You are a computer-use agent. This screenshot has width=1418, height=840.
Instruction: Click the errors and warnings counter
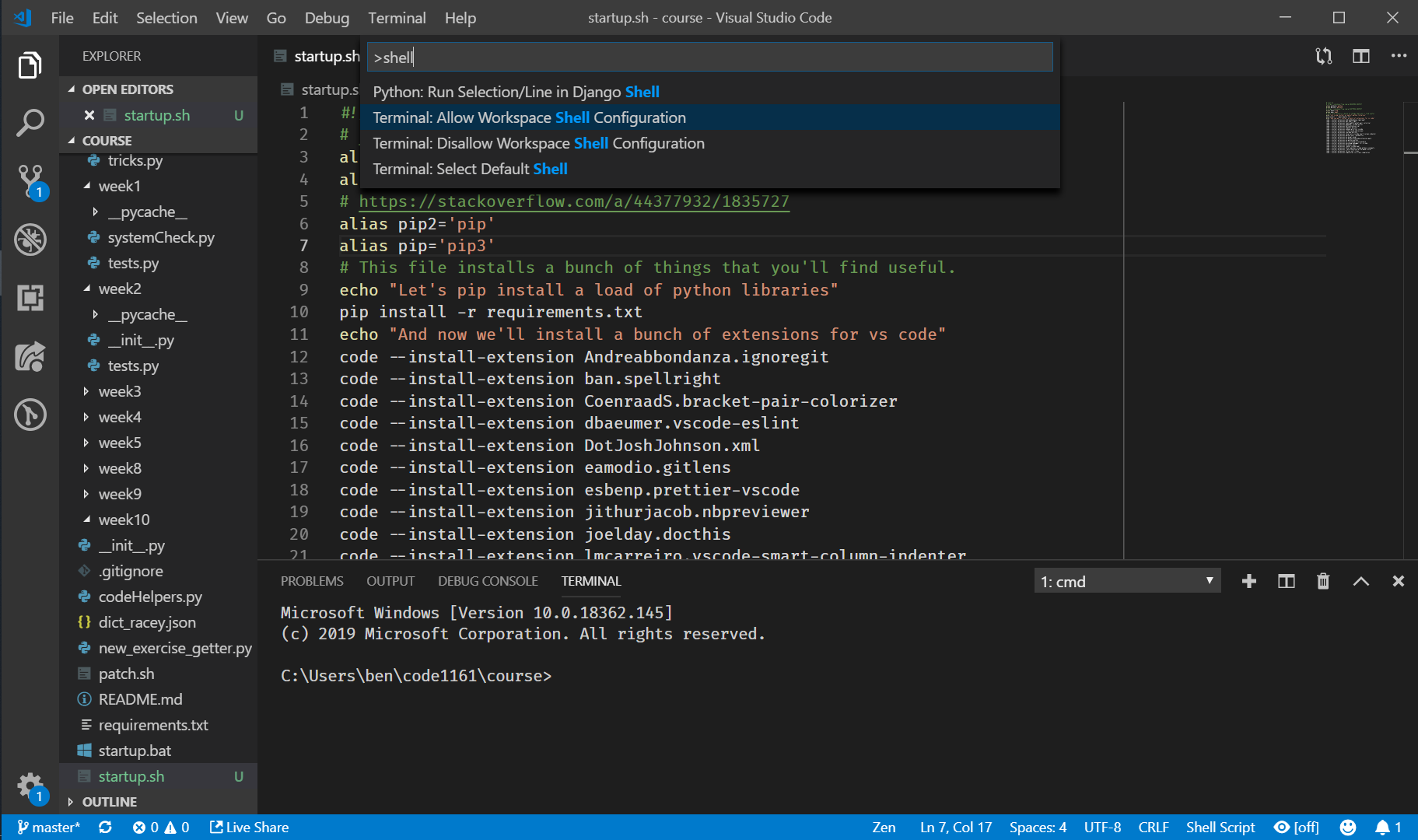click(x=161, y=827)
